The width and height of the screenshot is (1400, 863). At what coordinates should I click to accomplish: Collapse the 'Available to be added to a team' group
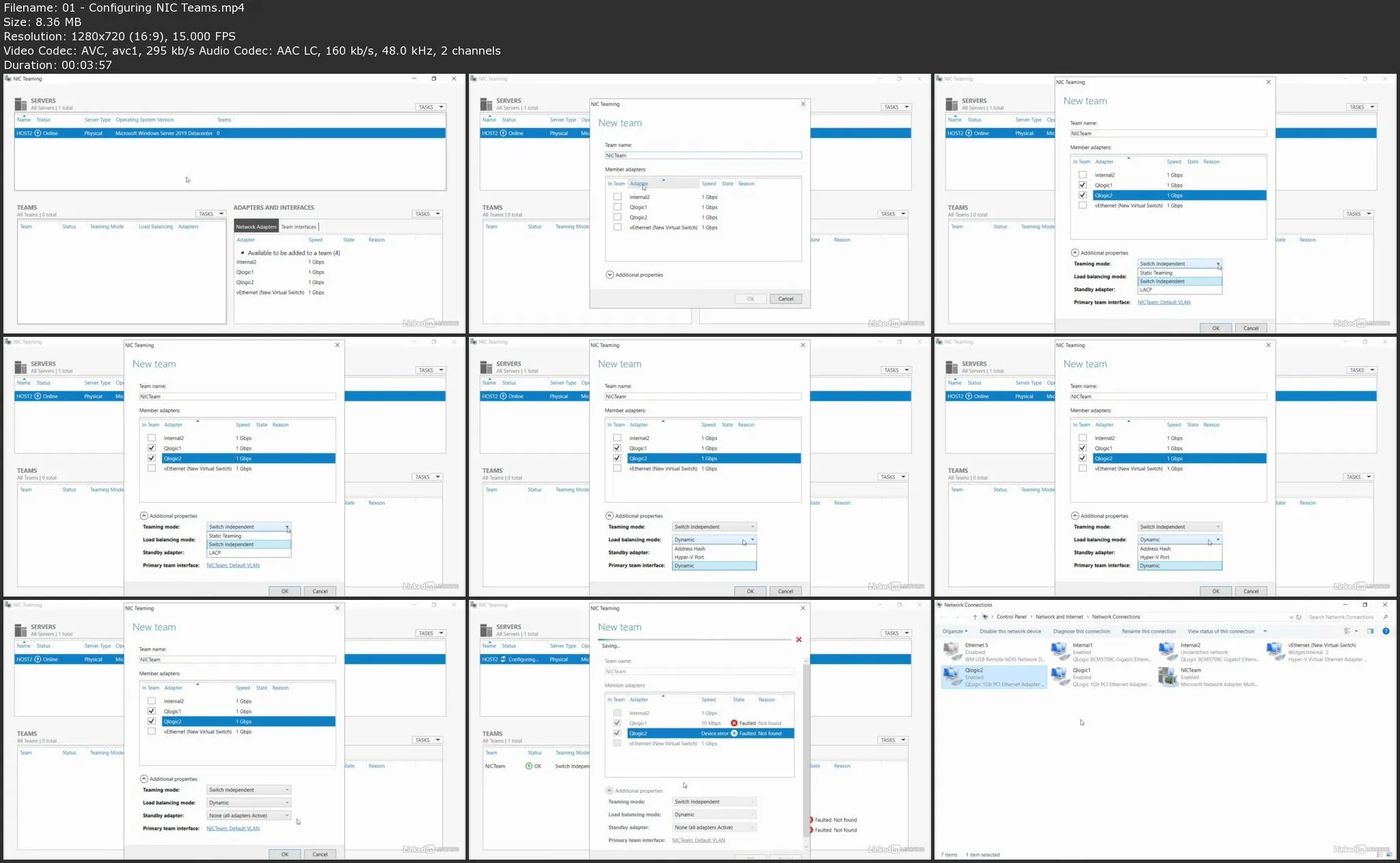click(242, 253)
